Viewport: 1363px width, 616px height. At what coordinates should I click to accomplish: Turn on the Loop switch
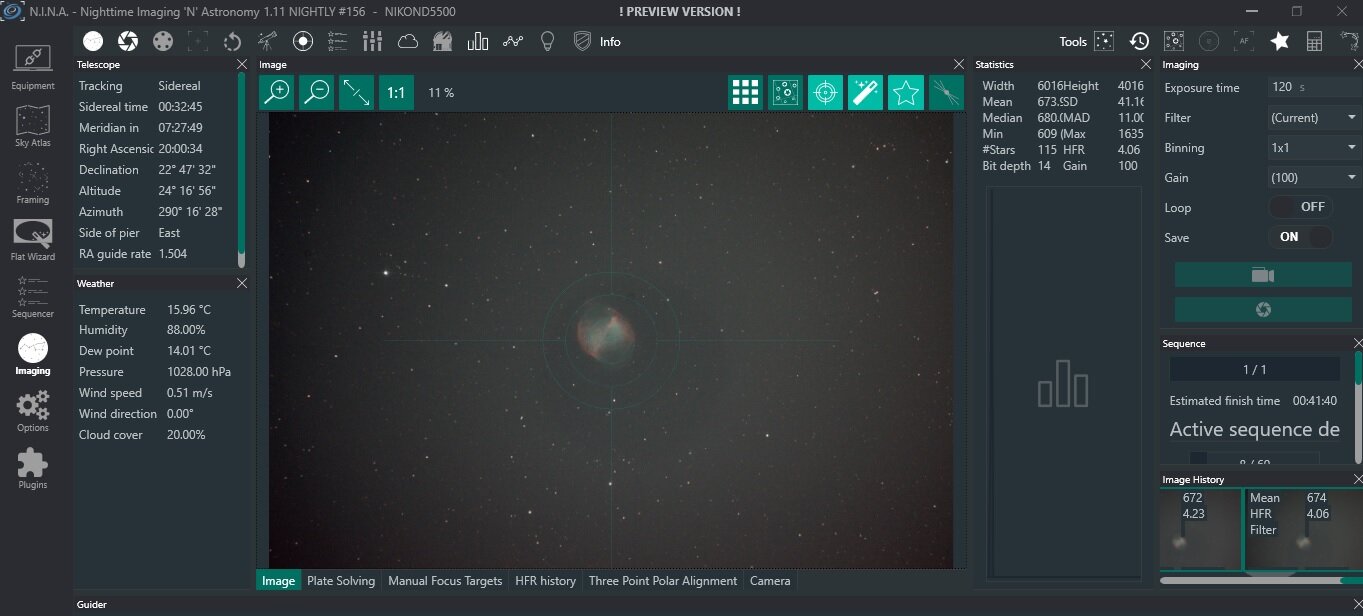[1301, 207]
